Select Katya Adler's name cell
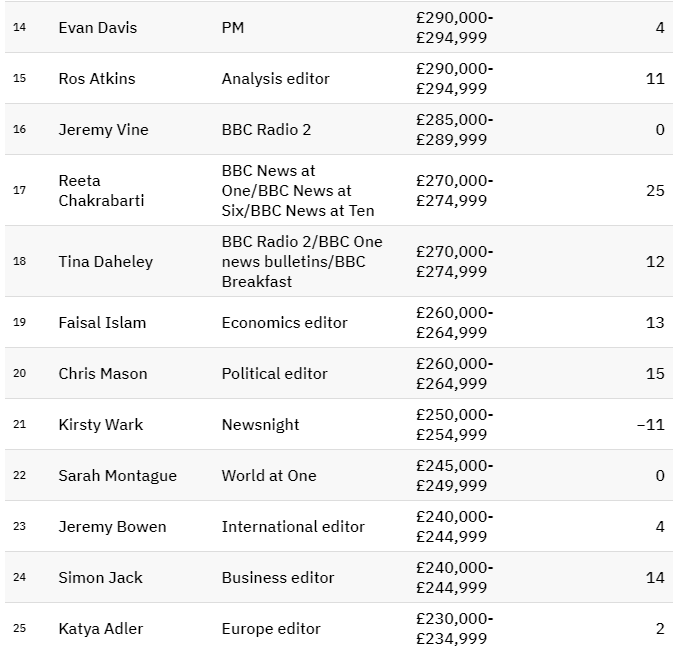686x659 pixels. [101, 628]
